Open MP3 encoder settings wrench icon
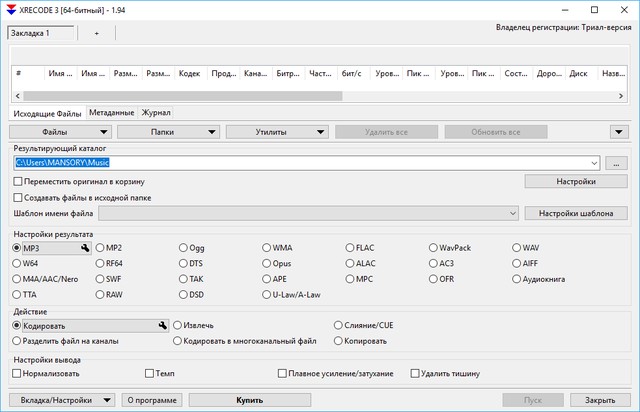The width and height of the screenshot is (640, 412). [86, 247]
